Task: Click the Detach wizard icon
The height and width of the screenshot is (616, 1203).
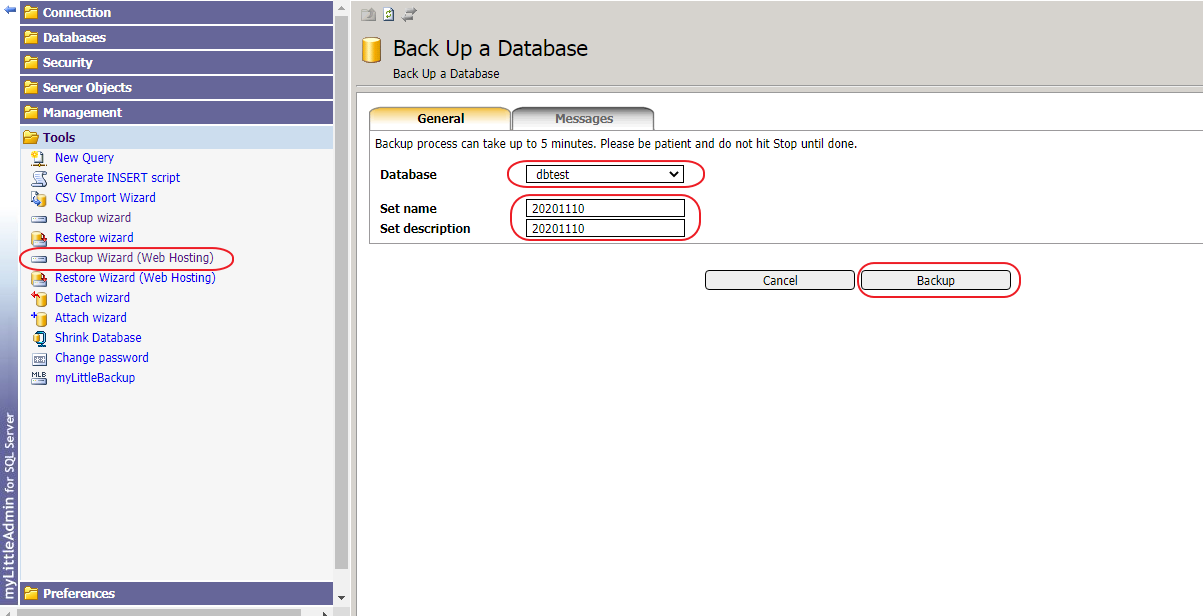Action: point(39,298)
